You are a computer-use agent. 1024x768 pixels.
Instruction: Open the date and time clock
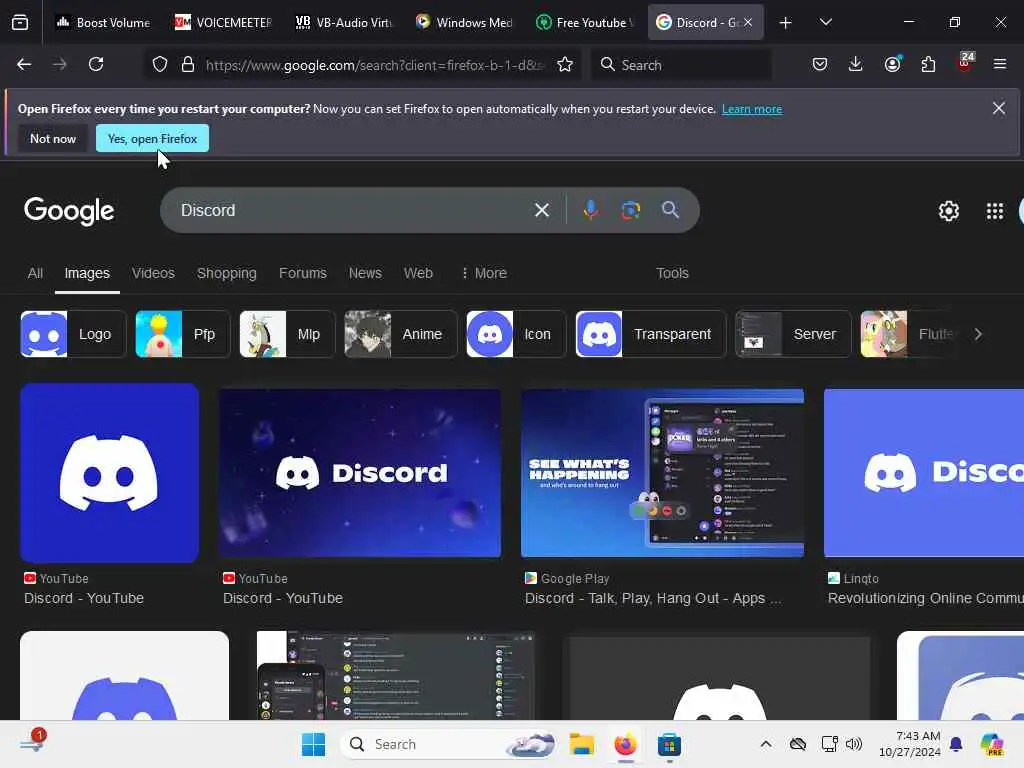[909, 744]
